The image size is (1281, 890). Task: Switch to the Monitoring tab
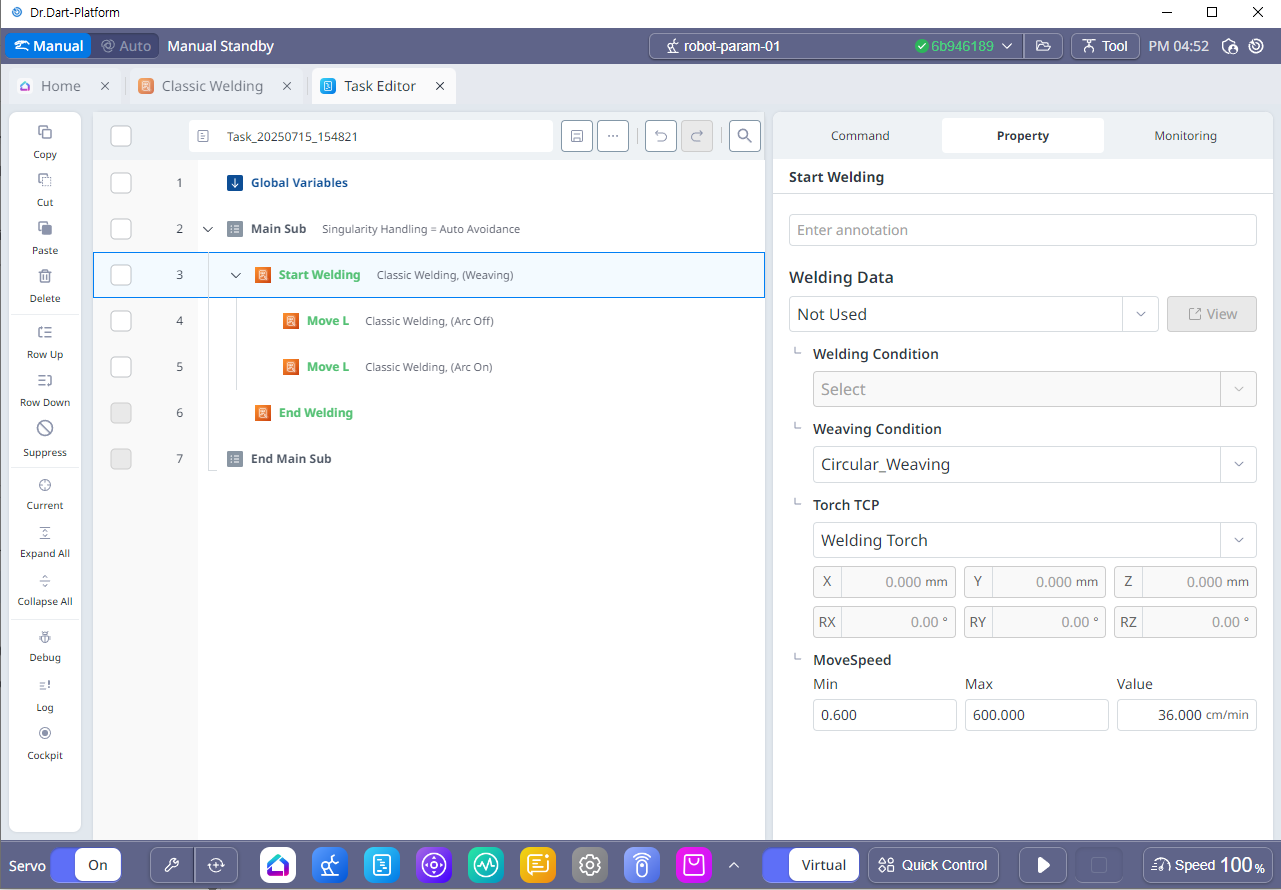coord(1185,136)
